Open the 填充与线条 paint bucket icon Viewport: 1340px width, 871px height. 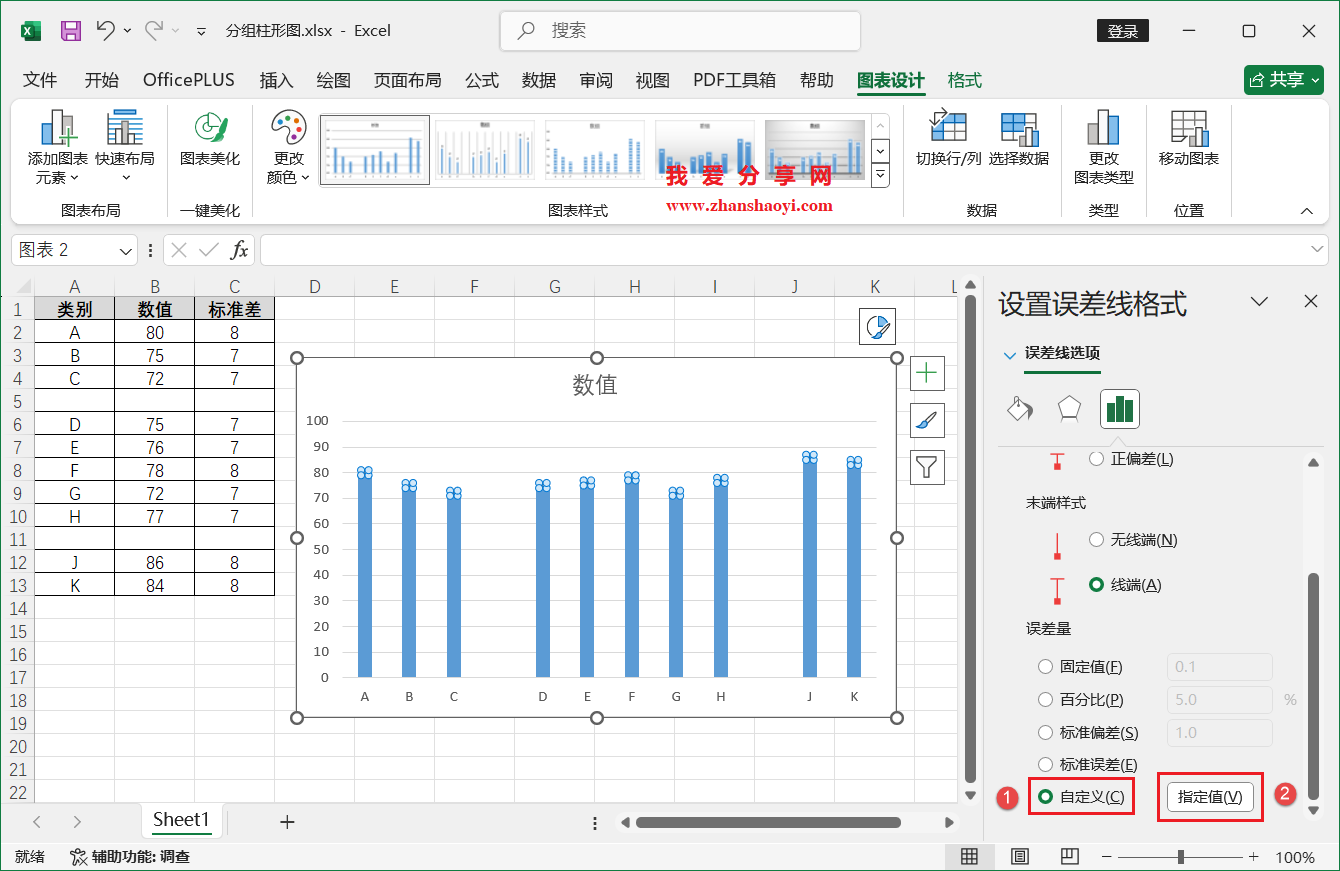pos(1021,408)
